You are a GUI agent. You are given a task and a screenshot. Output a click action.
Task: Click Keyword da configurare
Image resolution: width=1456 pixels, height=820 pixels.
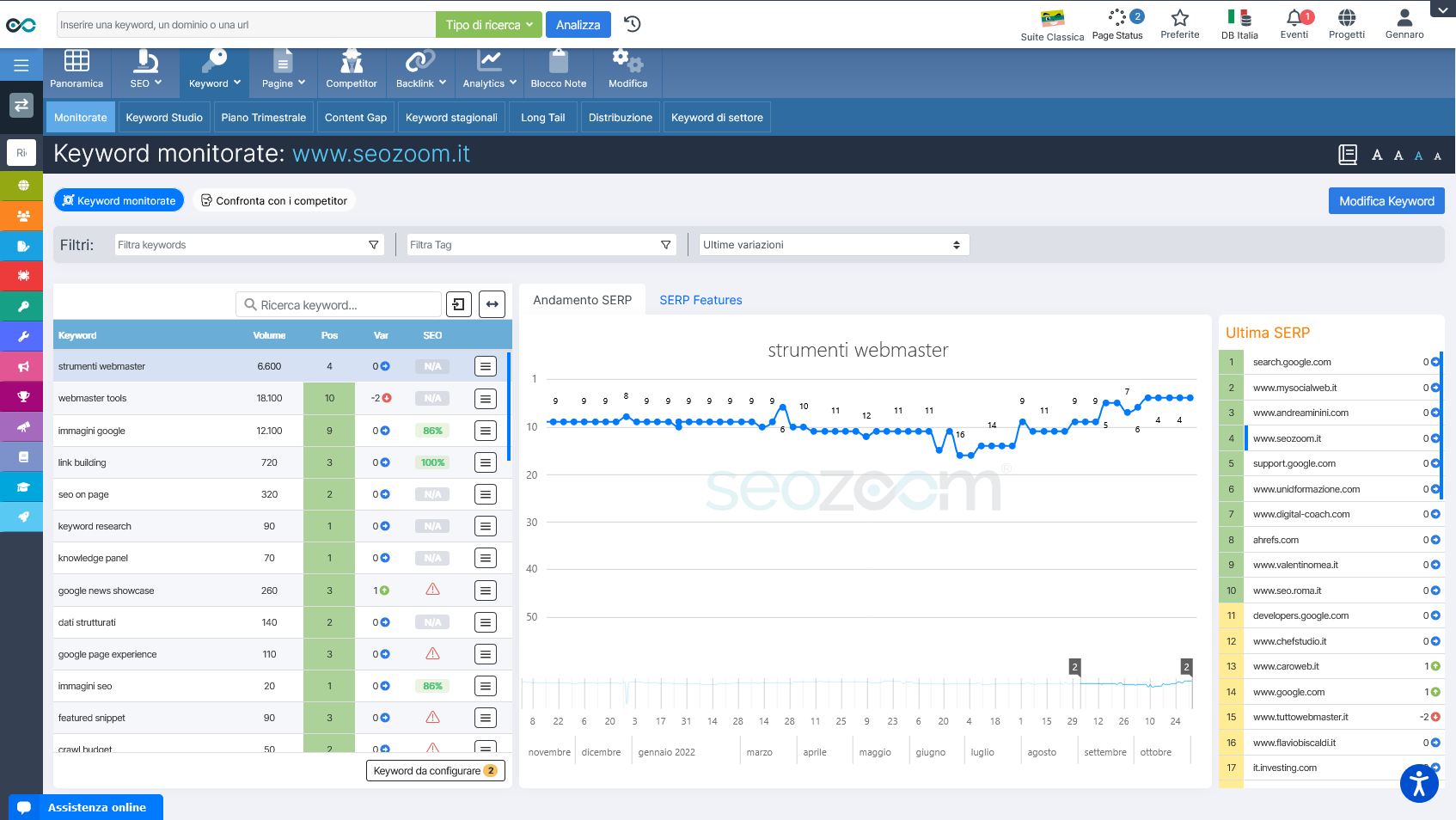coord(435,770)
